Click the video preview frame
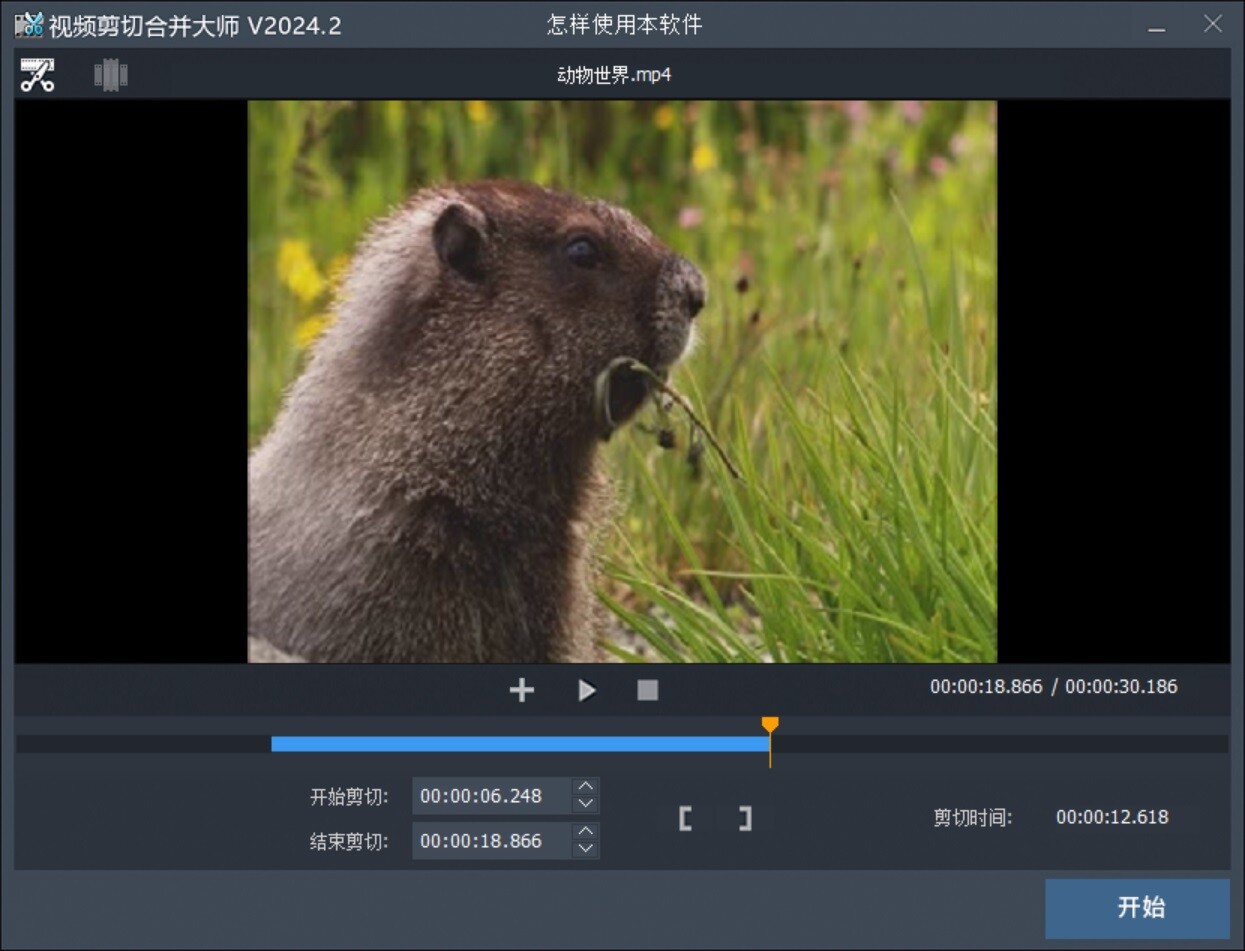The image size is (1245, 951). [x=622, y=383]
